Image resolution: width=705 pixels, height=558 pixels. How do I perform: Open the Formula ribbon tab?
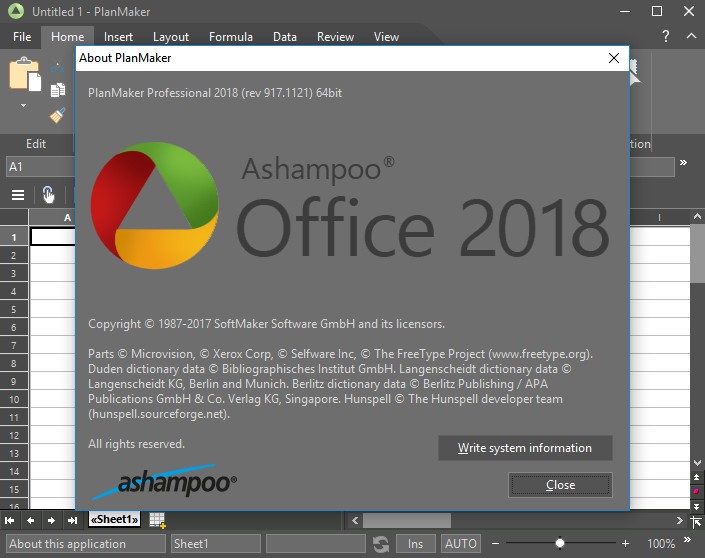click(231, 37)
